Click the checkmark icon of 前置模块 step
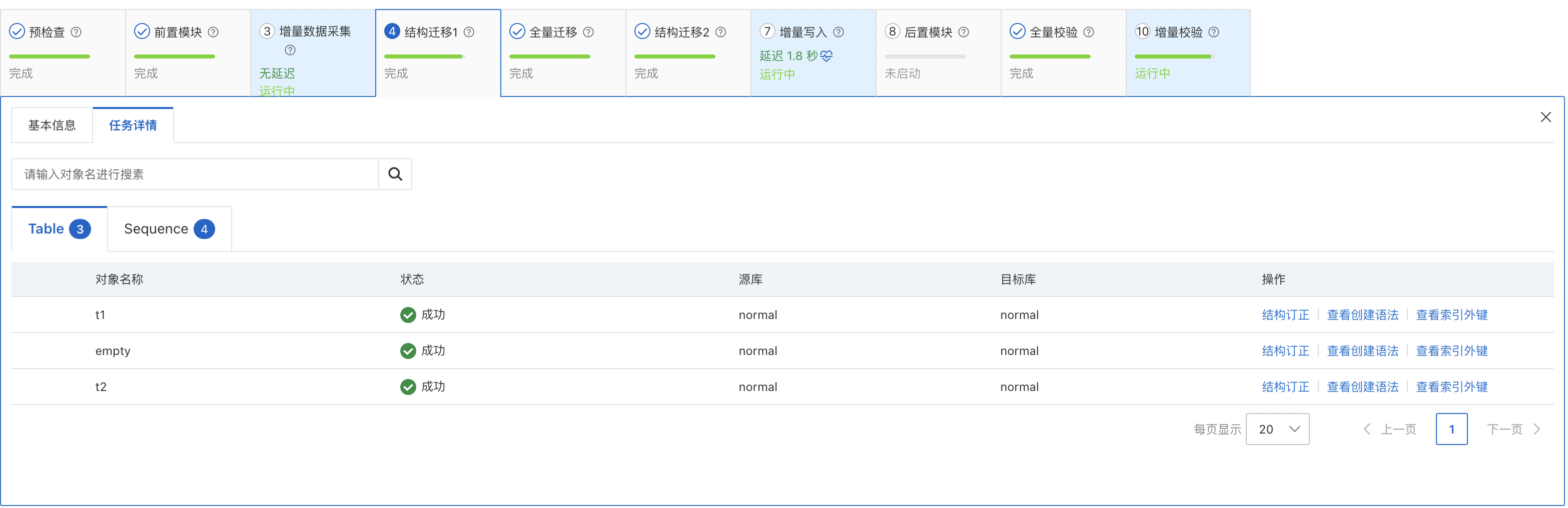Screen dimensions: 1568x508 pos(142,31)
